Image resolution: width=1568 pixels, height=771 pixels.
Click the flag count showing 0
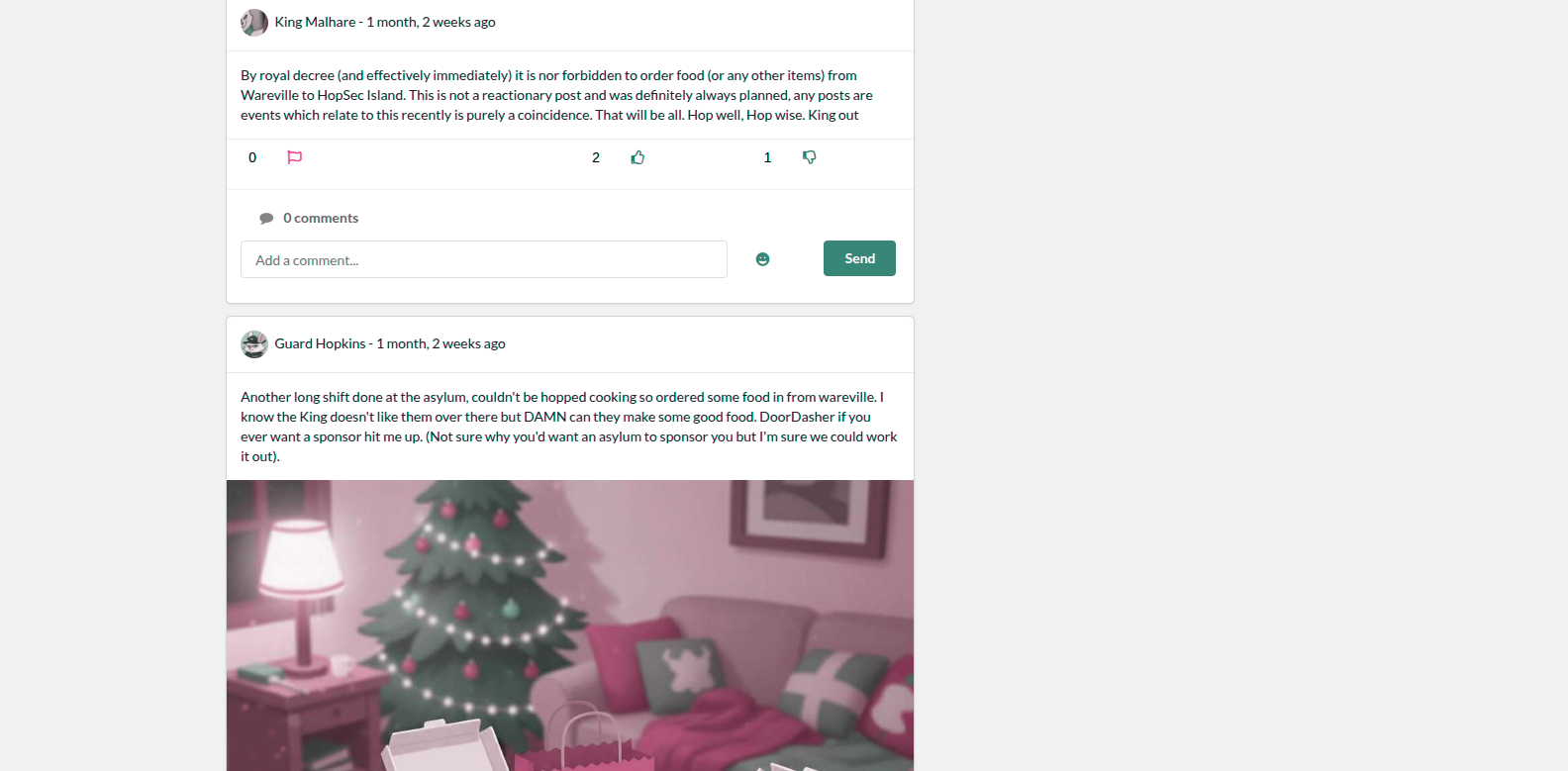[252, 157]
